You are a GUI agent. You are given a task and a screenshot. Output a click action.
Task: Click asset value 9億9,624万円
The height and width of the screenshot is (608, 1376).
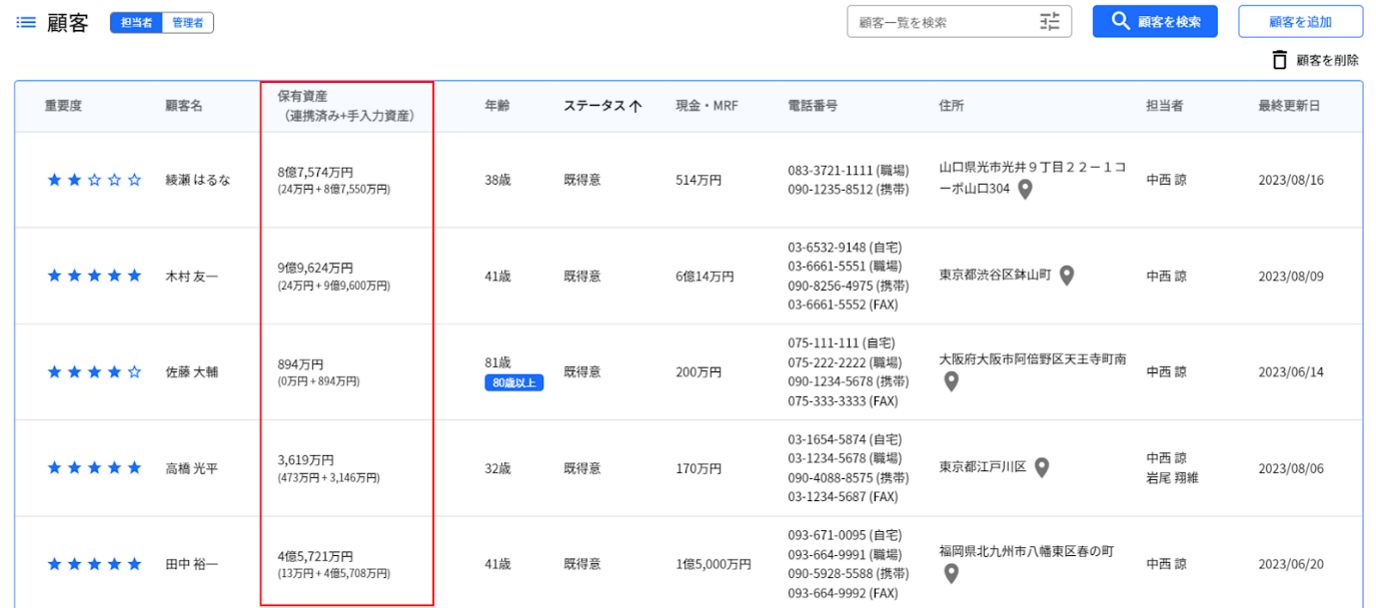(315, 268)
